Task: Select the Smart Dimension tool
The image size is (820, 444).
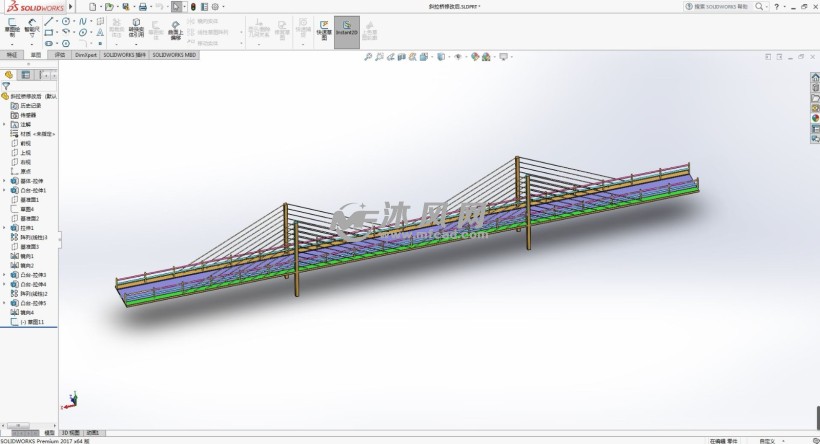Action: tap(32, 27)
